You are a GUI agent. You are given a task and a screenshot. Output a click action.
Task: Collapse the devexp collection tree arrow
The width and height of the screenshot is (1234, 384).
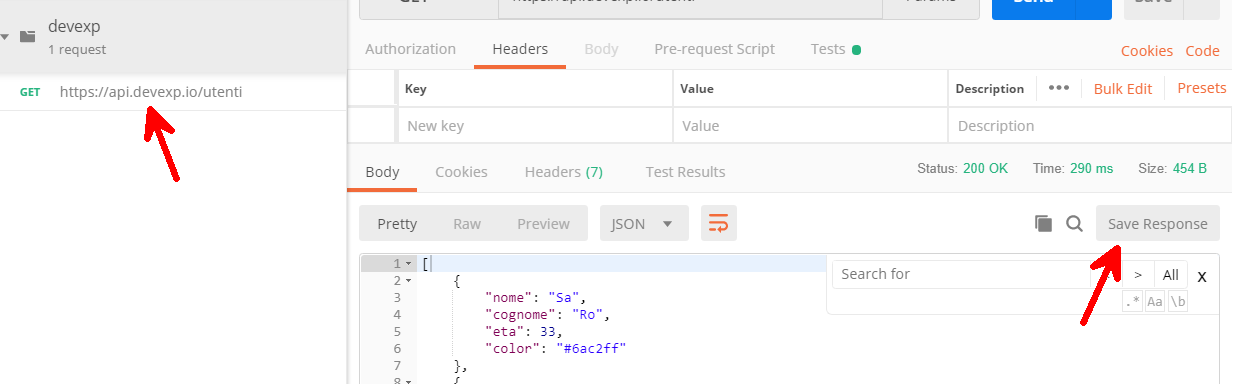tap(6, 37)
